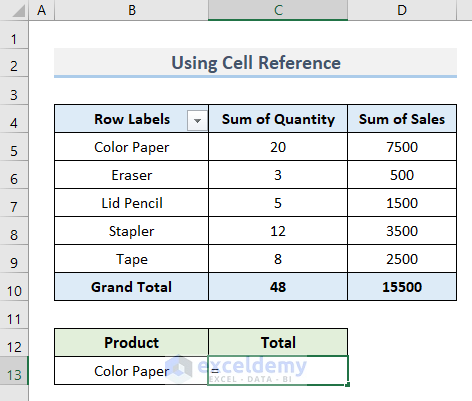Select 'Color Paper' cell in row 13
The height and width of the screenshot is (401, 472).
[132, 371]
